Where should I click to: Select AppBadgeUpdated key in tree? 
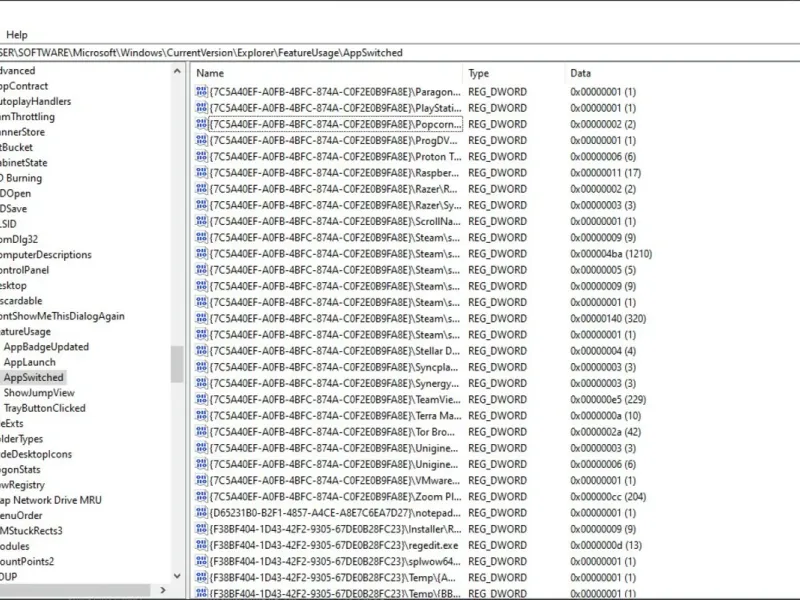[x=46, y=347]
